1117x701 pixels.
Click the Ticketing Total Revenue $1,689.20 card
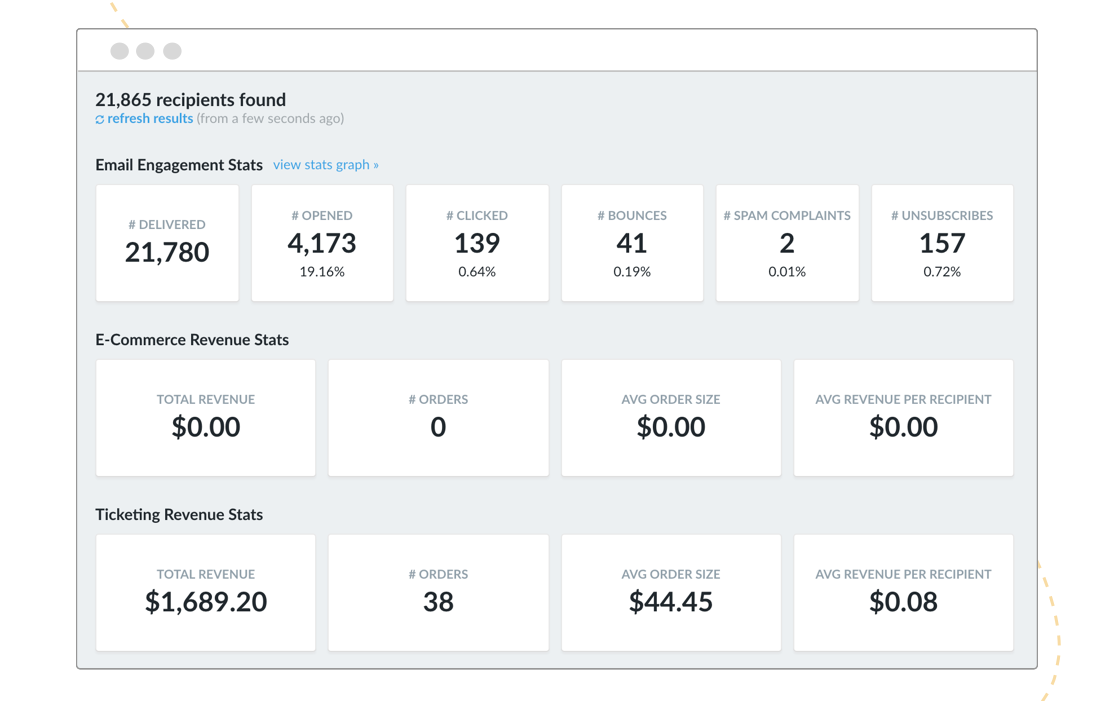206,593
